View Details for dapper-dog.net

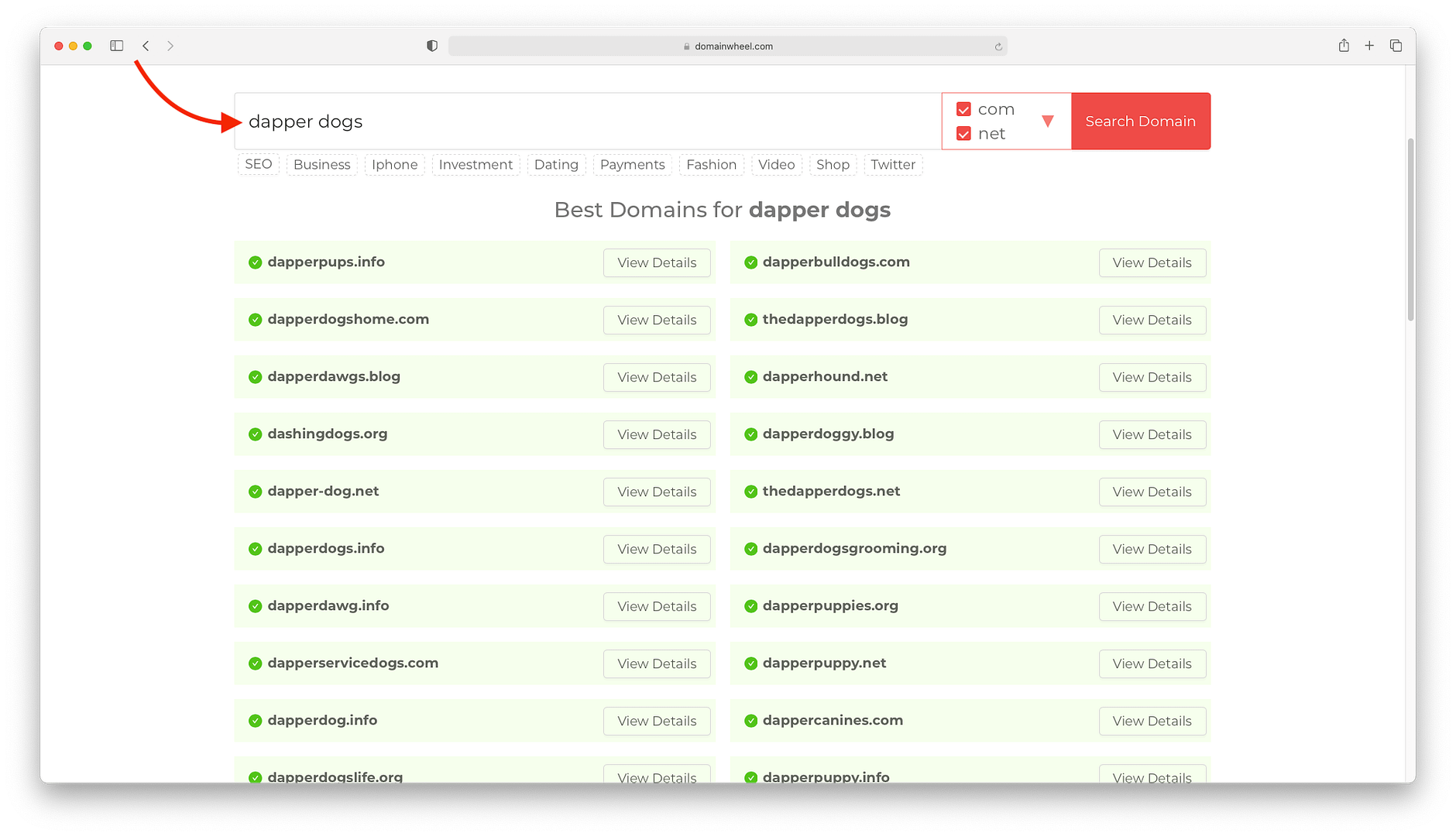(x=657, y=492)
